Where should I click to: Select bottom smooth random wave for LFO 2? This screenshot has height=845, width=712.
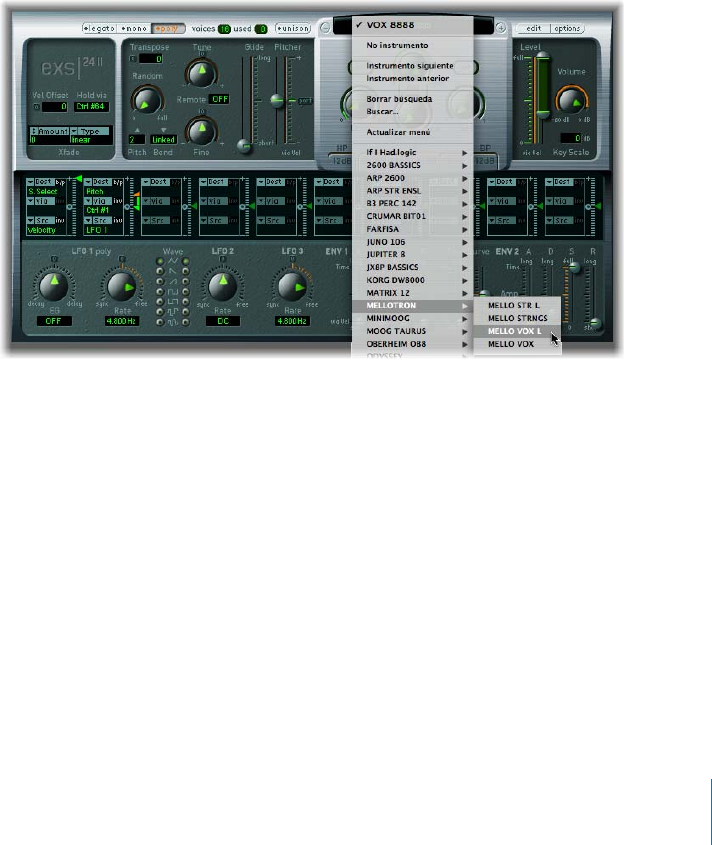[x=185, y=322]
